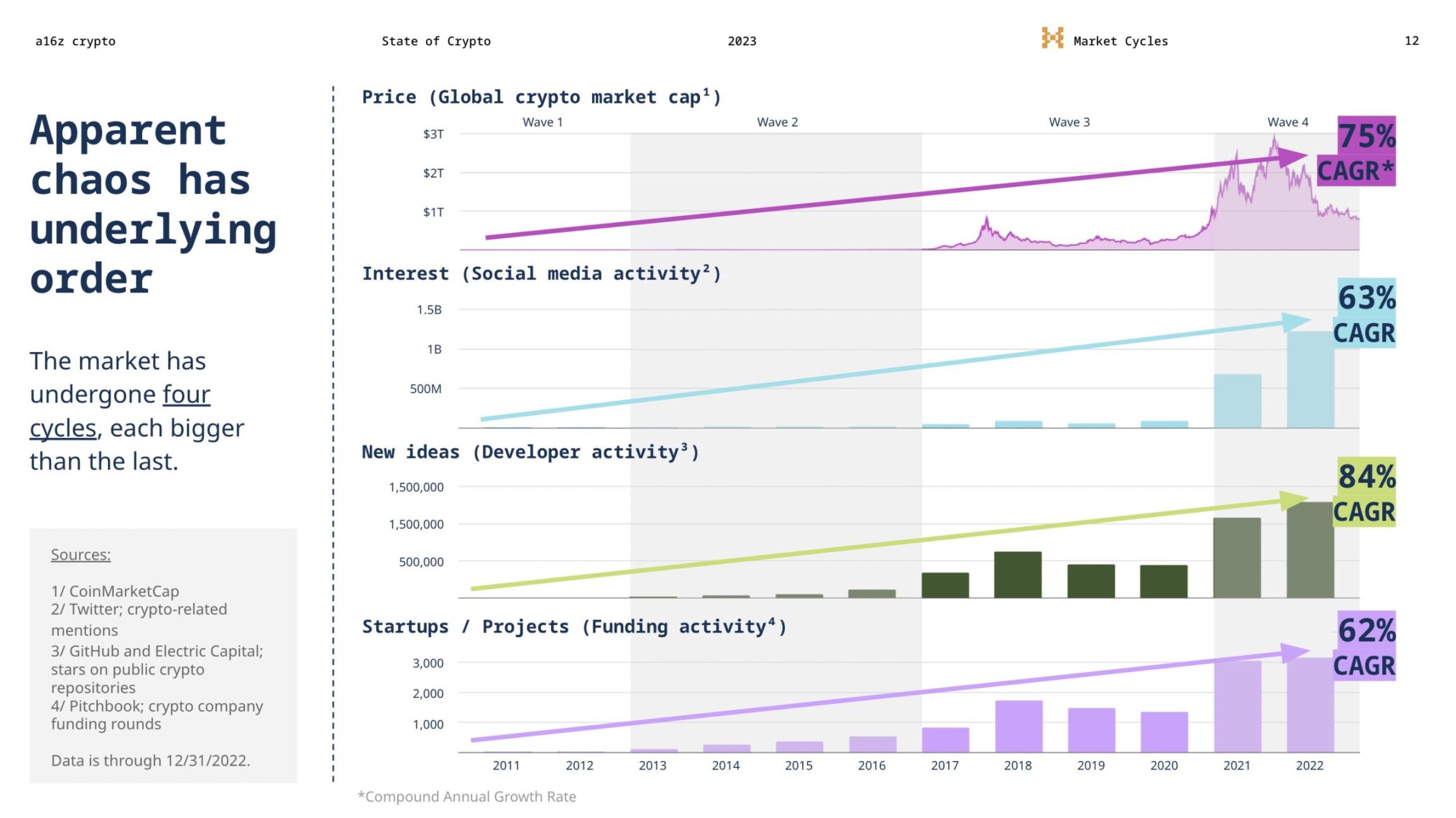1456x818 pixels.
Task: Click the 2020 funding activity bar
Action: pos(1163,732)
